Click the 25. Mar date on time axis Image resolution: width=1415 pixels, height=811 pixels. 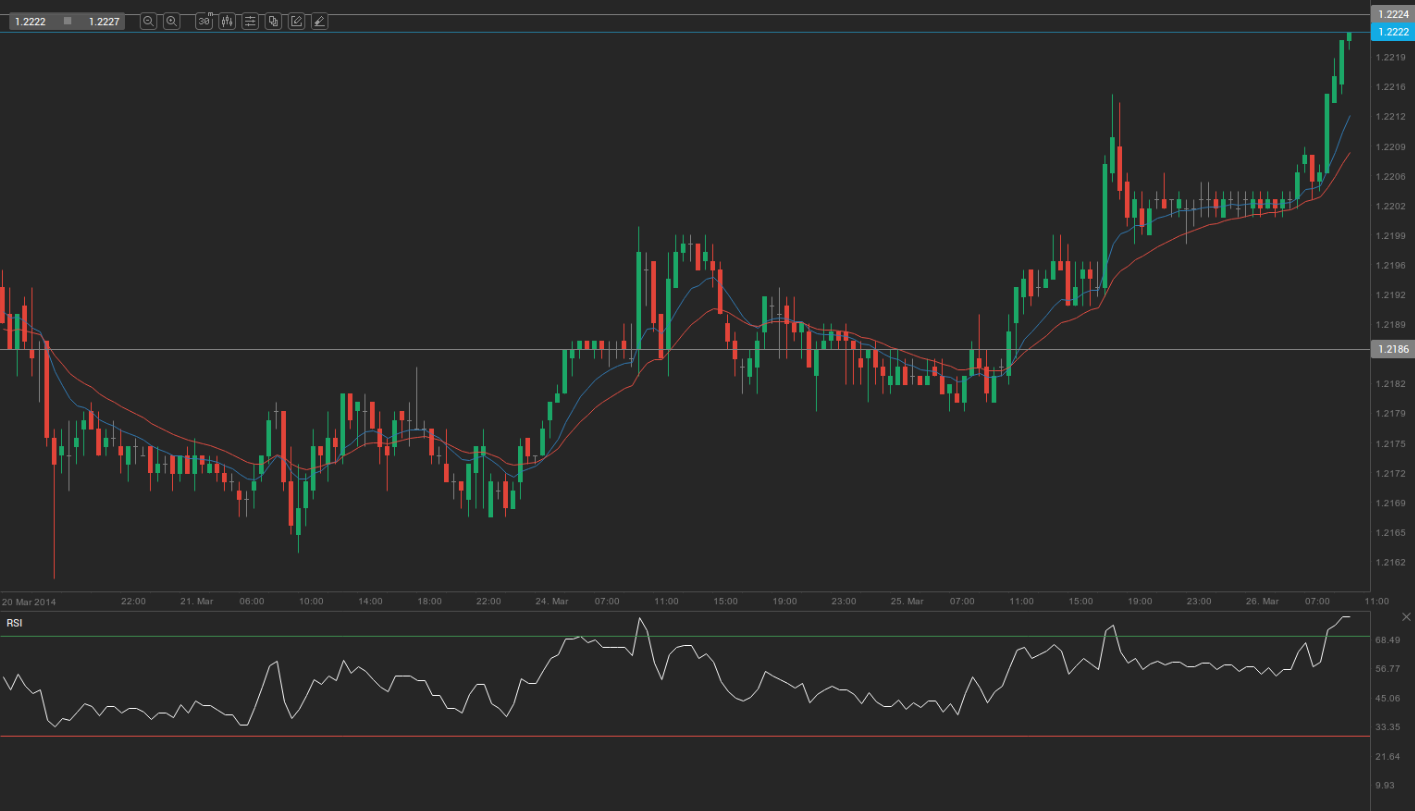(x=907, y=601)
